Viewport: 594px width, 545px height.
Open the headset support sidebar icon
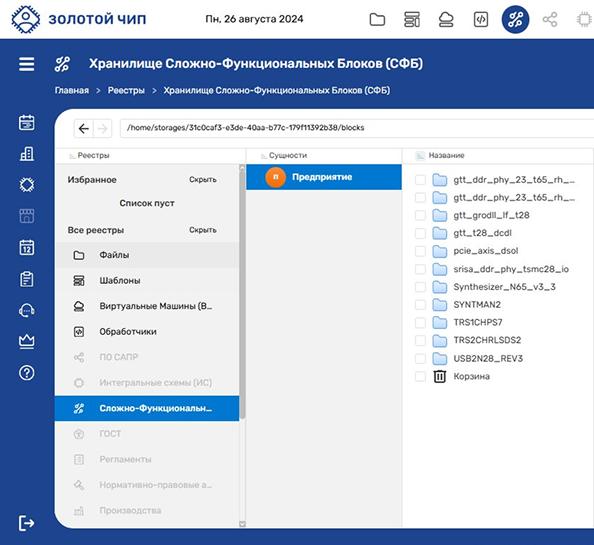(x=27, y=311)
